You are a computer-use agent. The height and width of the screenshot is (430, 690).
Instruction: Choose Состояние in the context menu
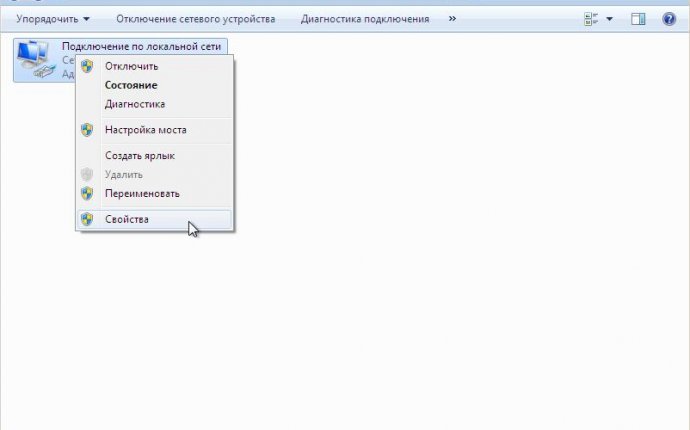click(154, 85)
